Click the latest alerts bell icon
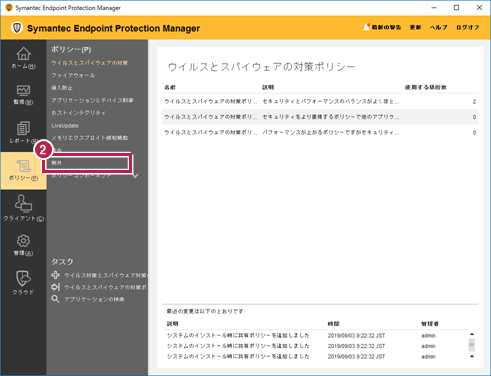Screen dimensions: 491x376 367,27
